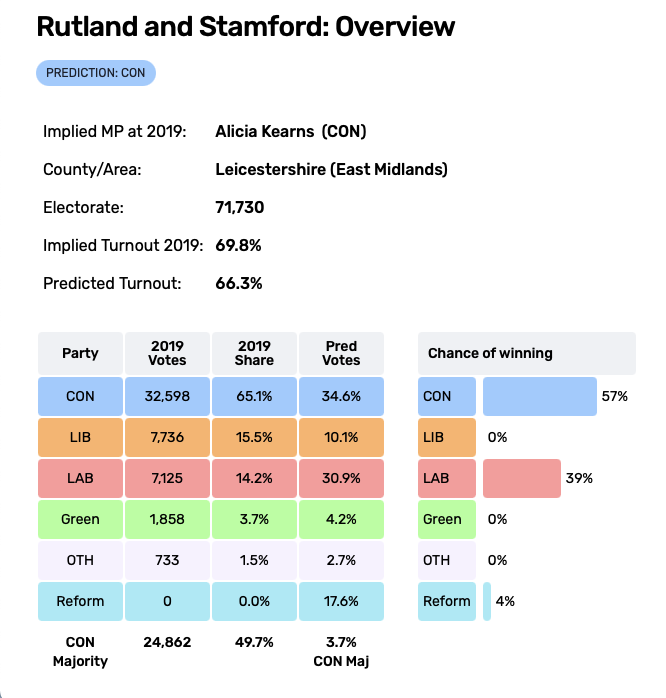The height and width of the screenshot is (698, 666).
Task: Select the 2019 Share column header
Action: [254, 353]
